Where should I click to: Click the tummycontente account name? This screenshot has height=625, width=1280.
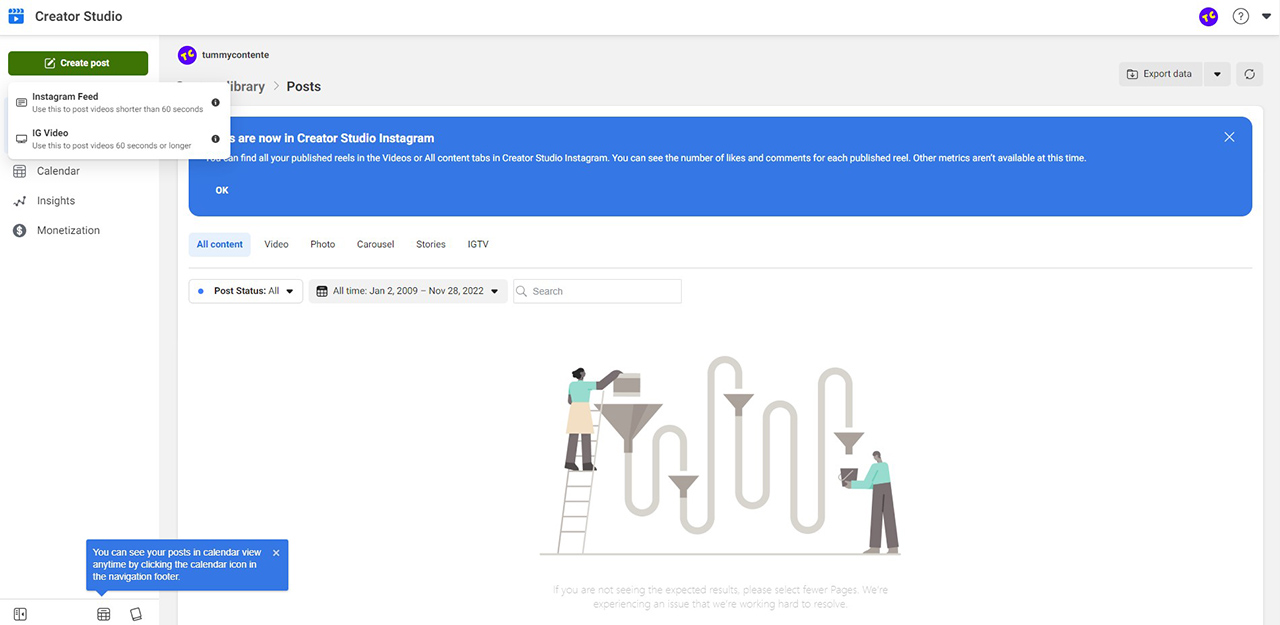pos(235,55)
